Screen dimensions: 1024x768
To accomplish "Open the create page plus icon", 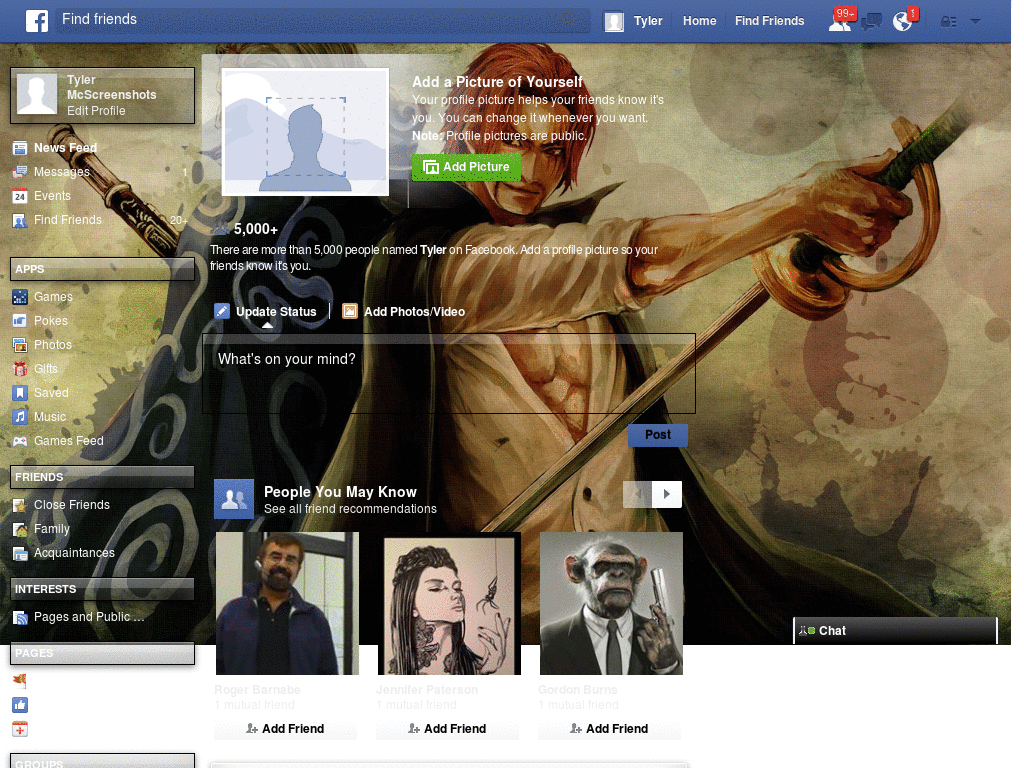I will pyautogui.click(x=20, y=729).
